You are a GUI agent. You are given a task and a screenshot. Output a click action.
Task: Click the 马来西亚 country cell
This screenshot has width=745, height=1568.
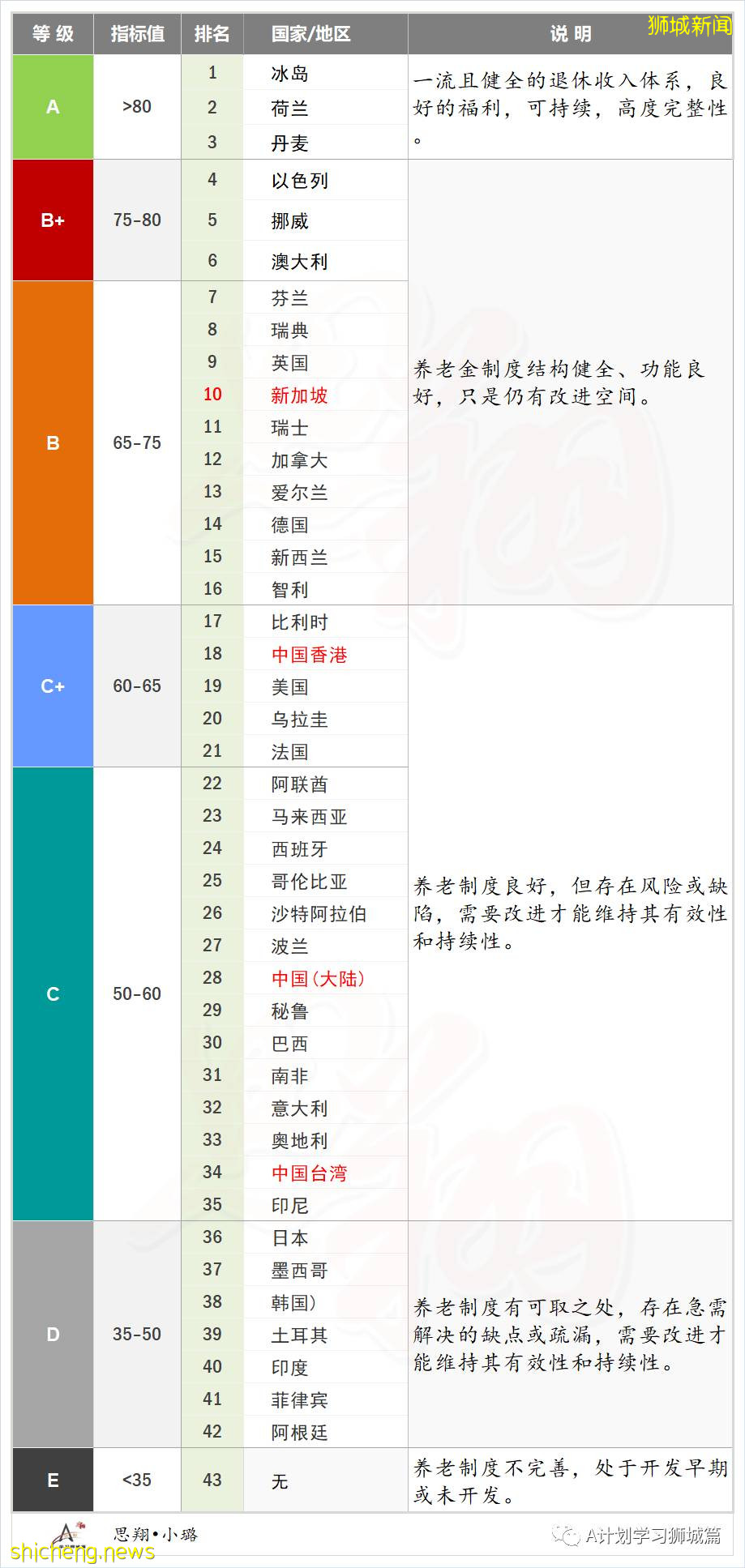(325, 816)
